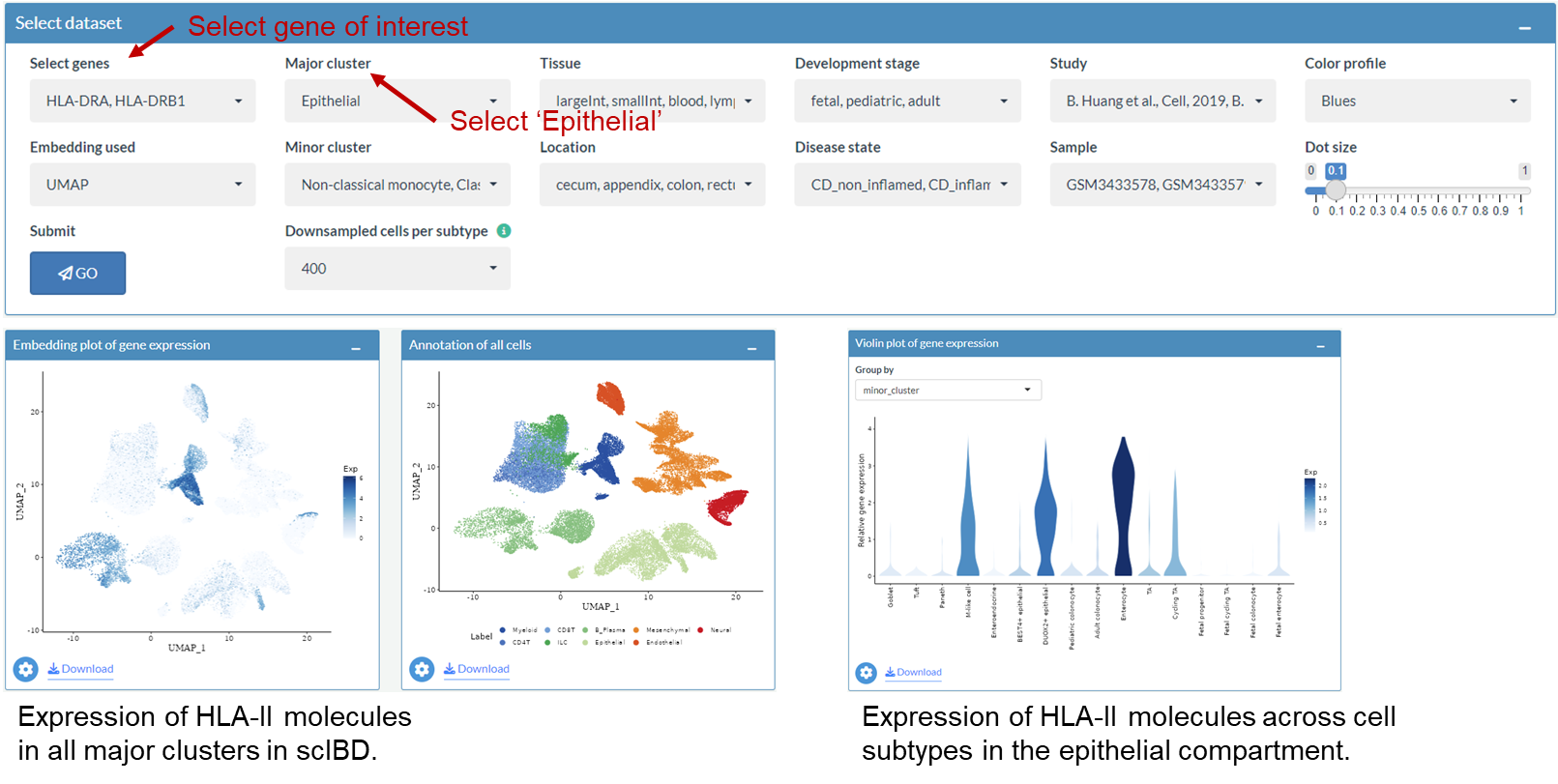This screenshot has width=1558, height=784.
Task: Collapse the Select dataset panel
Action: pyautogui.click(x=1525, y=28)
